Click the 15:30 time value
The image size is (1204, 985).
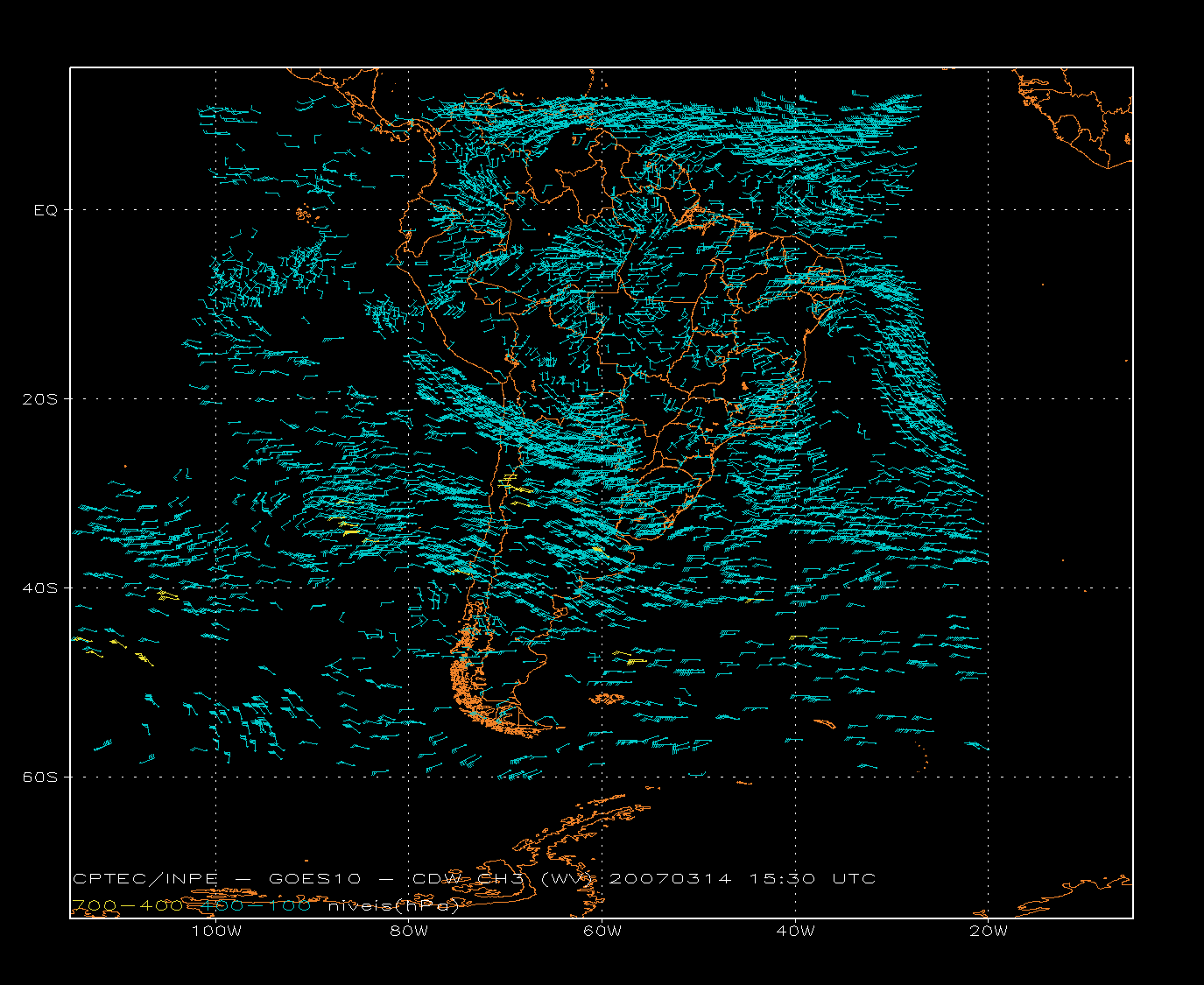(x=783, y=878)
